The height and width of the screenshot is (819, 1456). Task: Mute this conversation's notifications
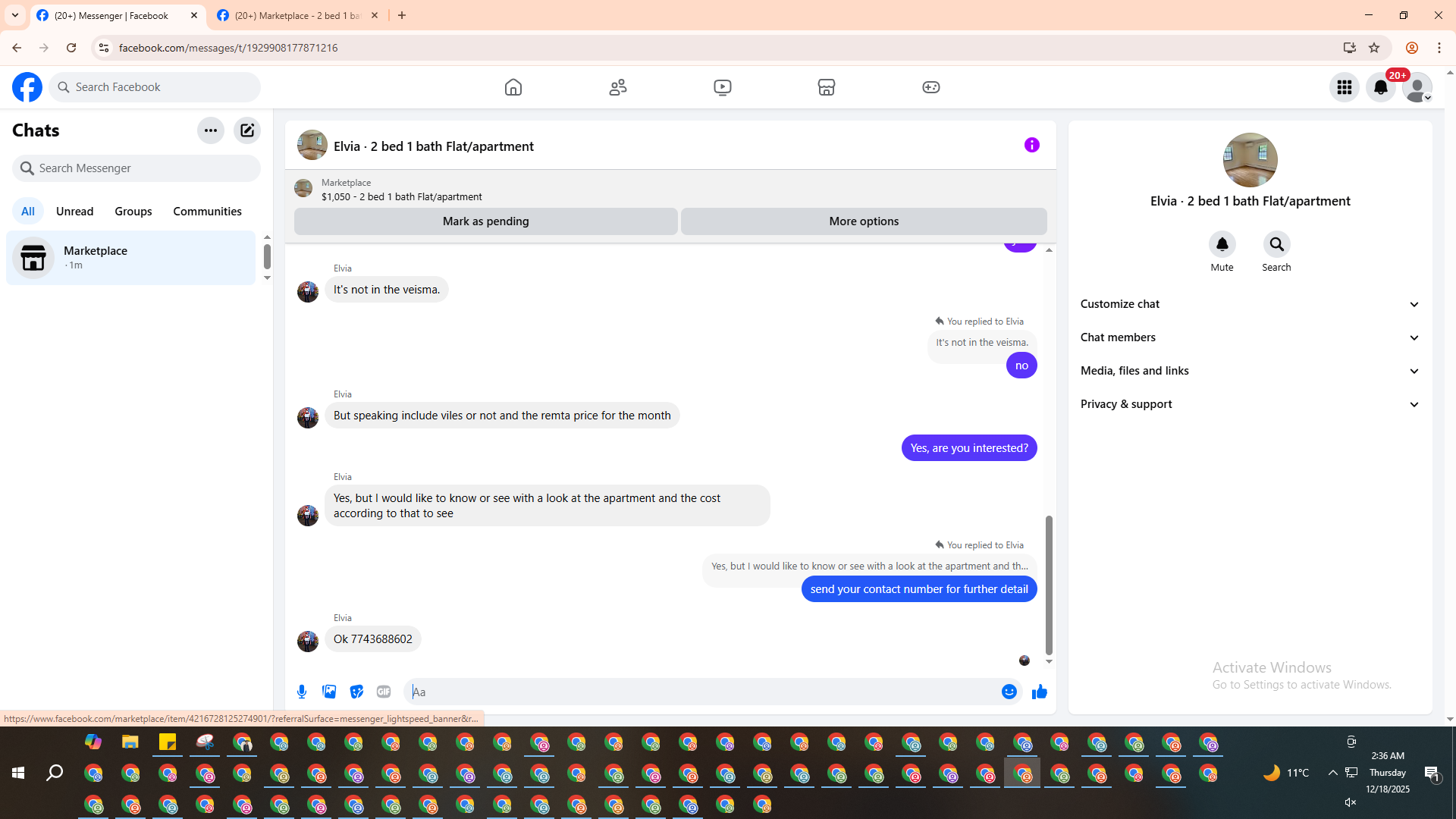point(1222,245)
